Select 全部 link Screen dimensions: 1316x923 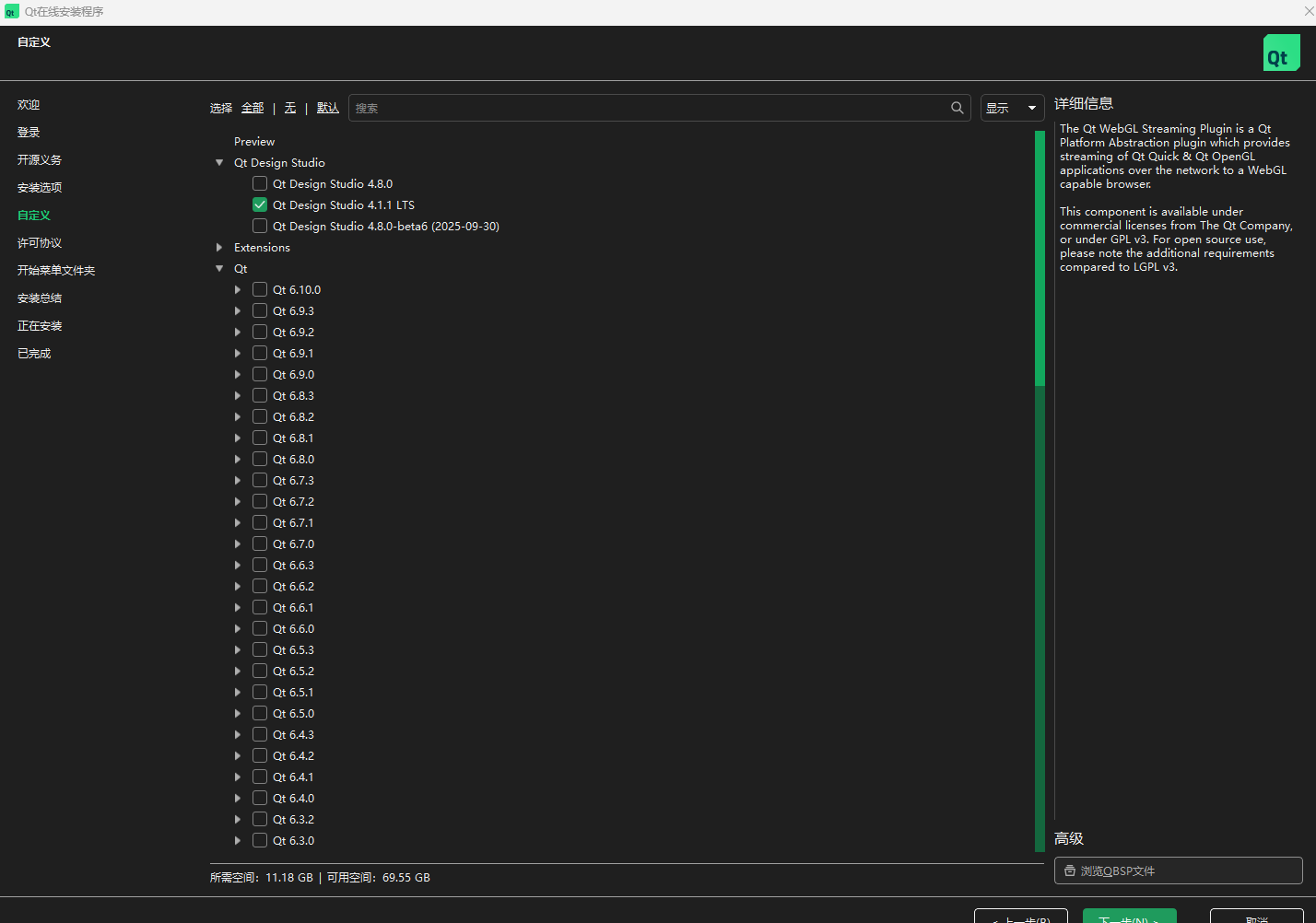(x=253, y=108)
